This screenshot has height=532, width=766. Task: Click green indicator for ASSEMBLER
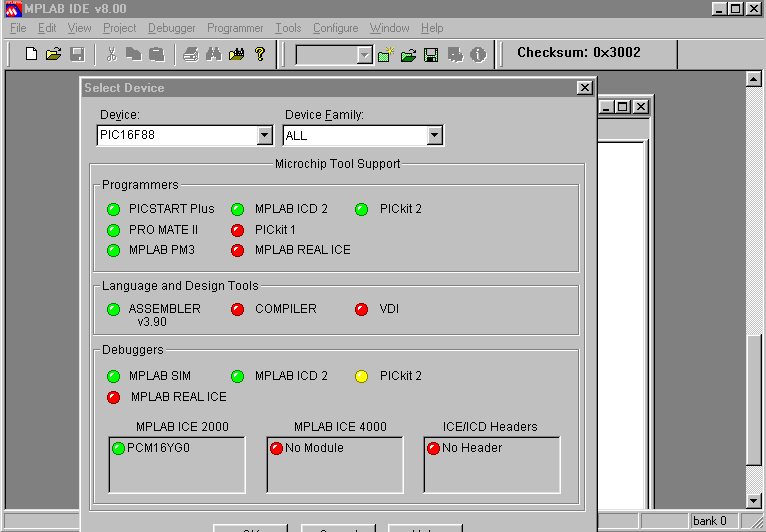113,309
